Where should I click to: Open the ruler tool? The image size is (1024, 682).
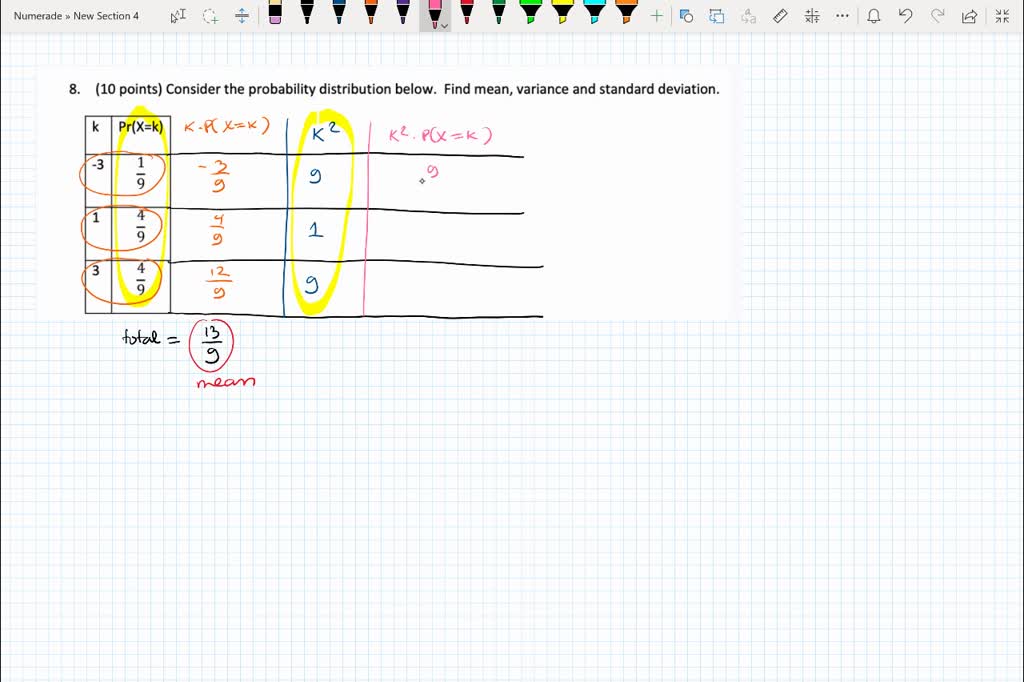point(778,16)
